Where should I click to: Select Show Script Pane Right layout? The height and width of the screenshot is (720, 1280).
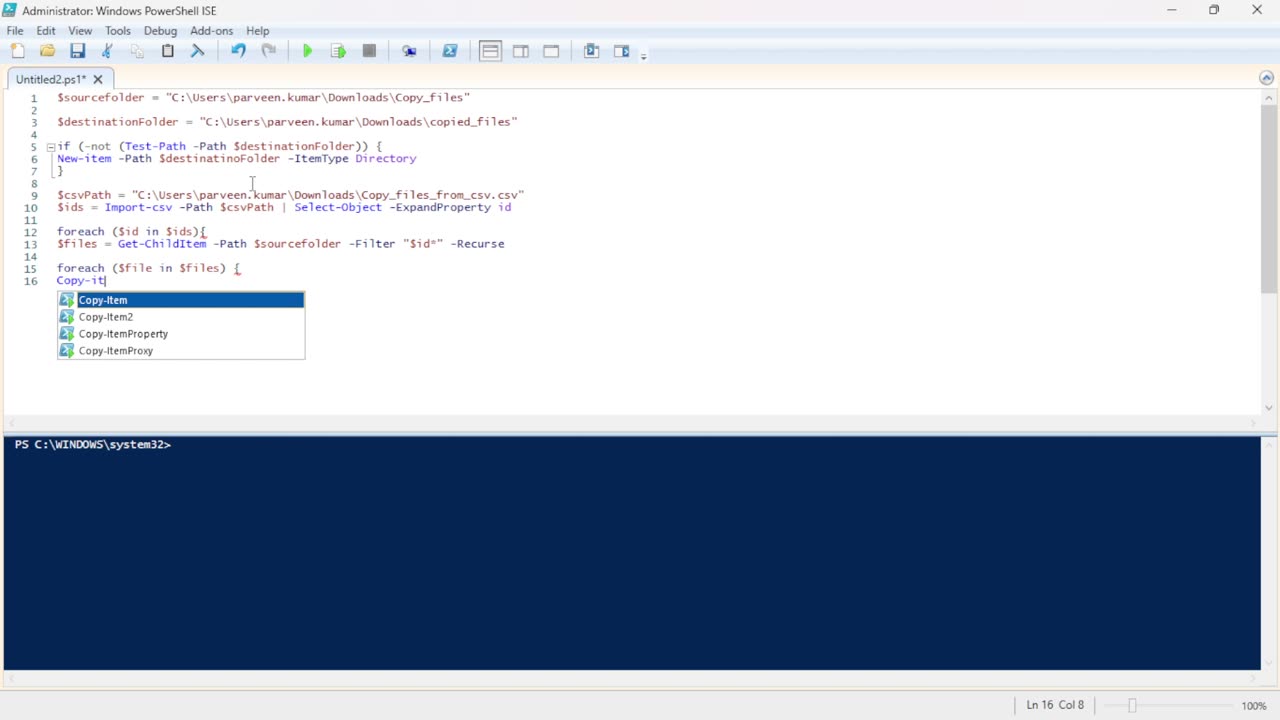coord(521,51)
